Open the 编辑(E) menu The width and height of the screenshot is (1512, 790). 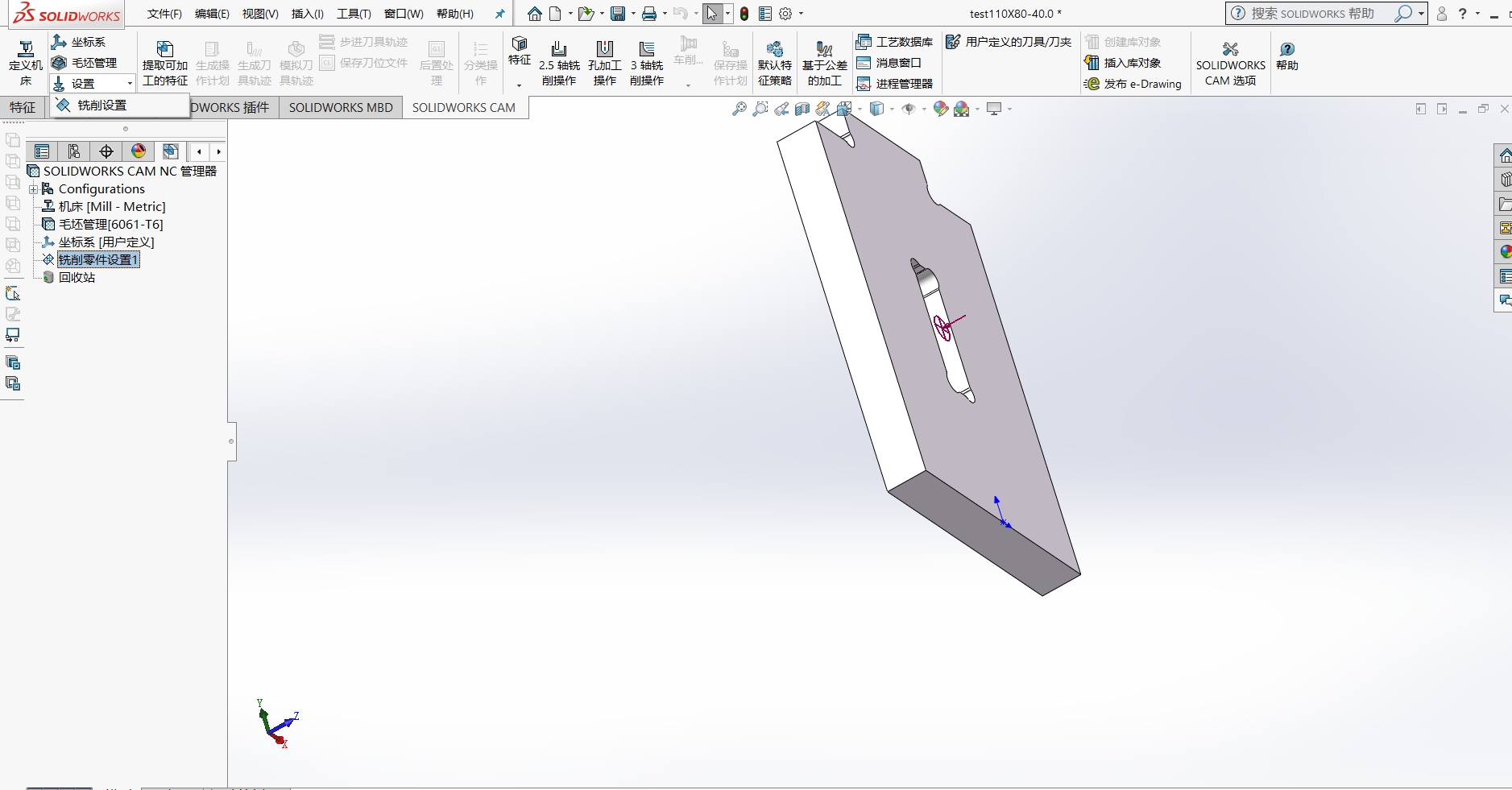tap(212, 14)
